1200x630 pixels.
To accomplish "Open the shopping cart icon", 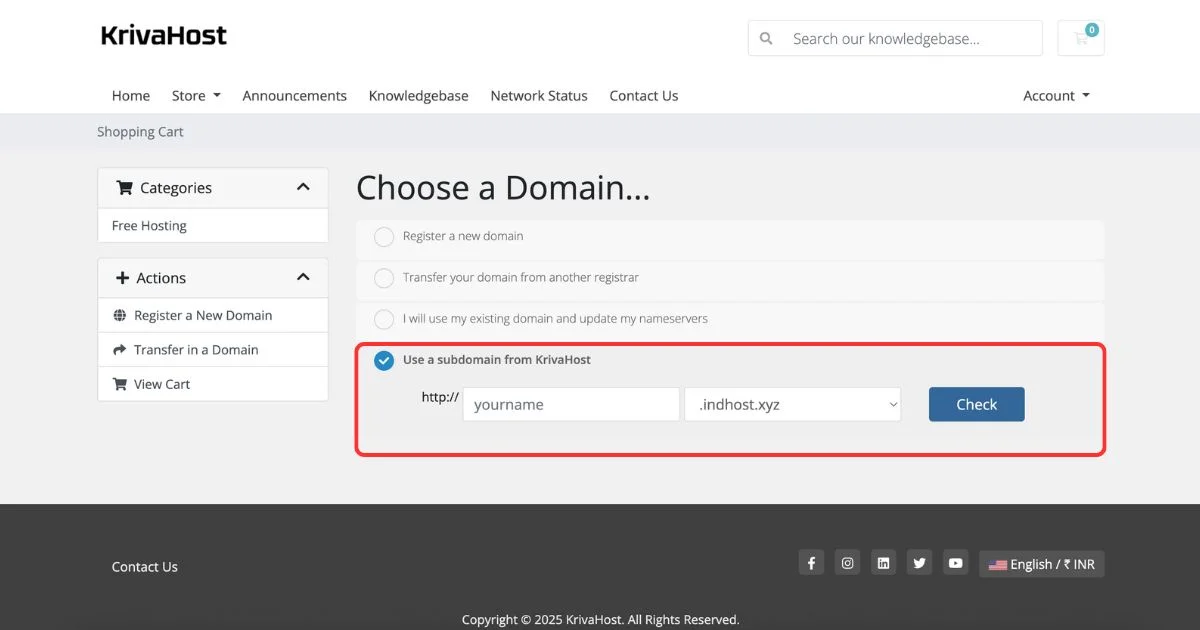I will [x=1081, y=38].
